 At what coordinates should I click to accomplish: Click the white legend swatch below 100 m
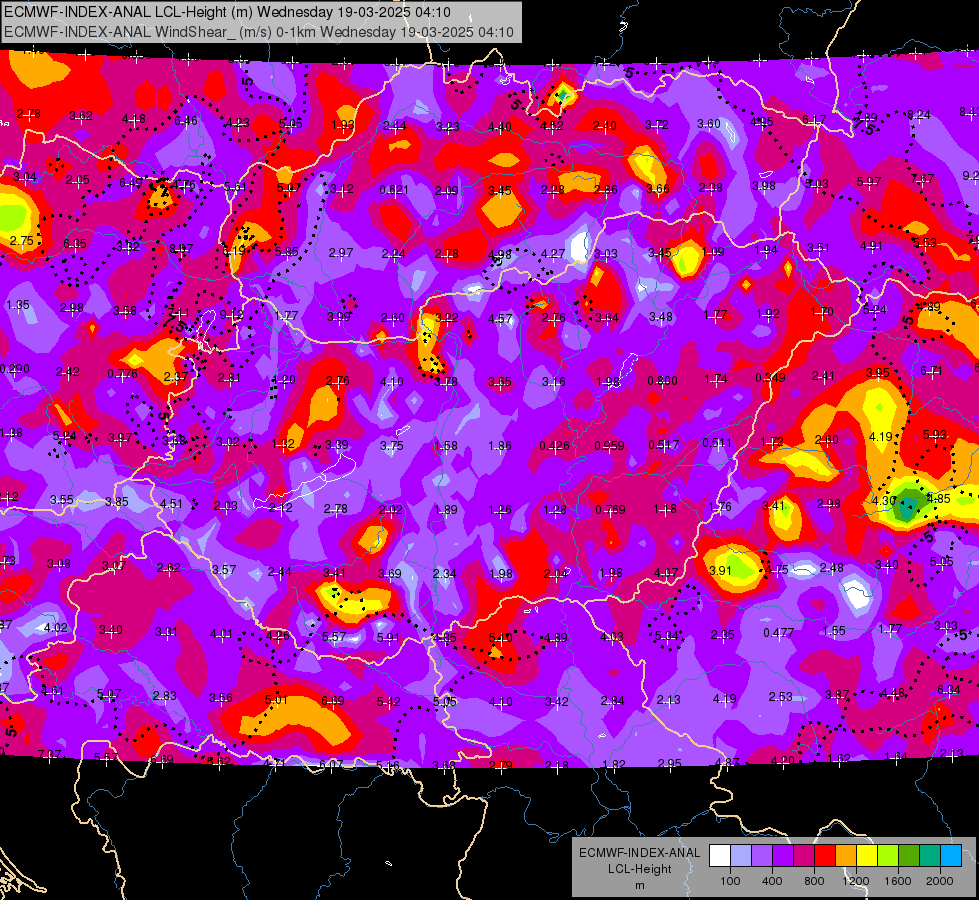pos(720,856)
